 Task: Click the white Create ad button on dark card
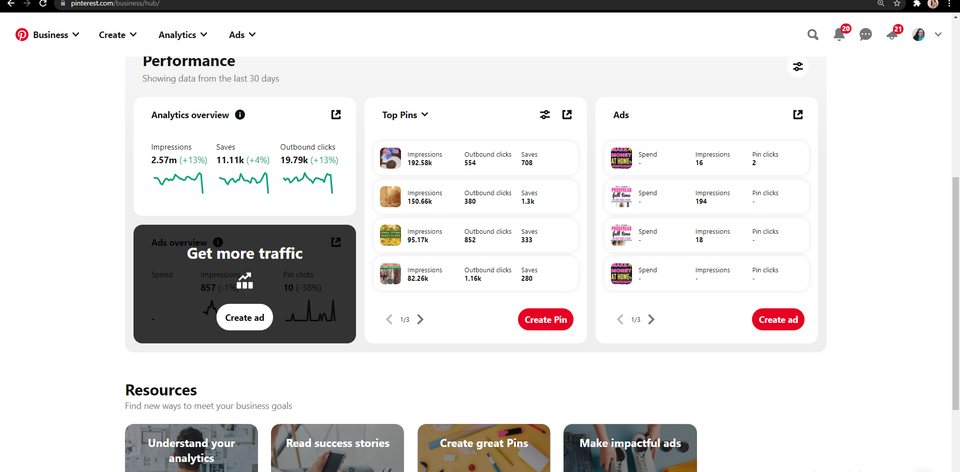click(244, 317)
